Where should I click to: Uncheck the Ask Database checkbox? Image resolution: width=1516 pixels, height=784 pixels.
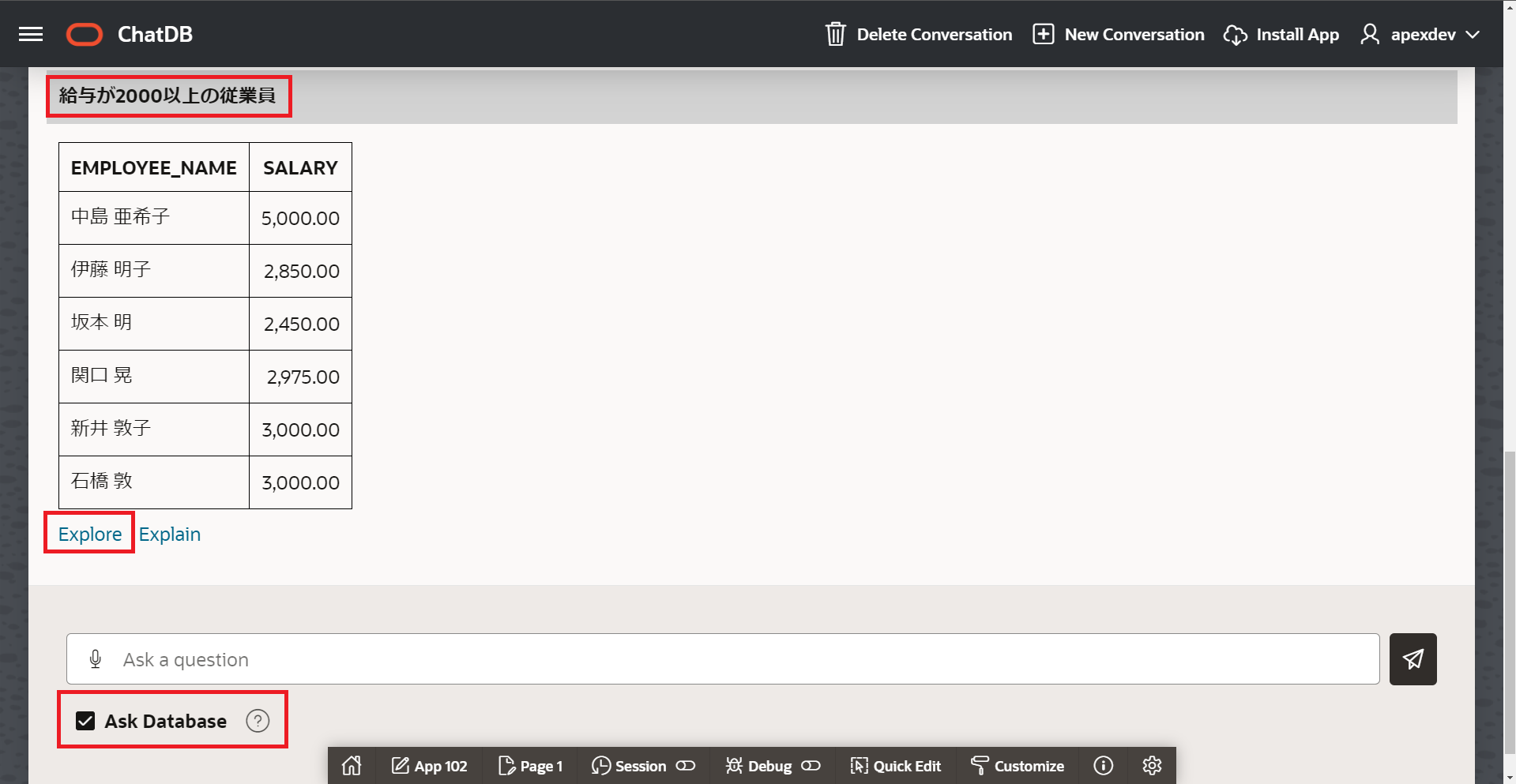(85, 721)
